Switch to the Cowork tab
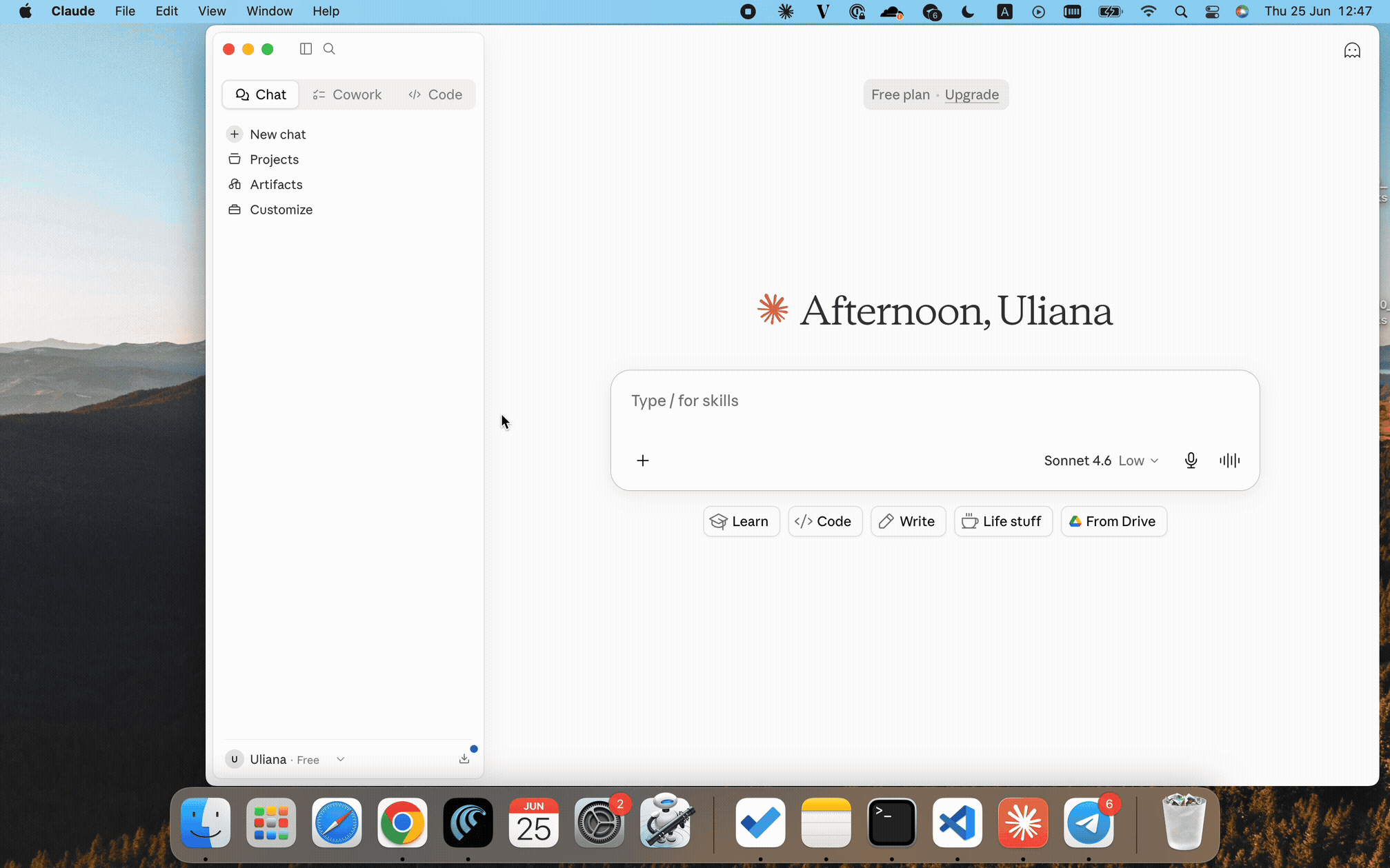The height and width of the screenshot is (868, 1390). coord(347,94)
